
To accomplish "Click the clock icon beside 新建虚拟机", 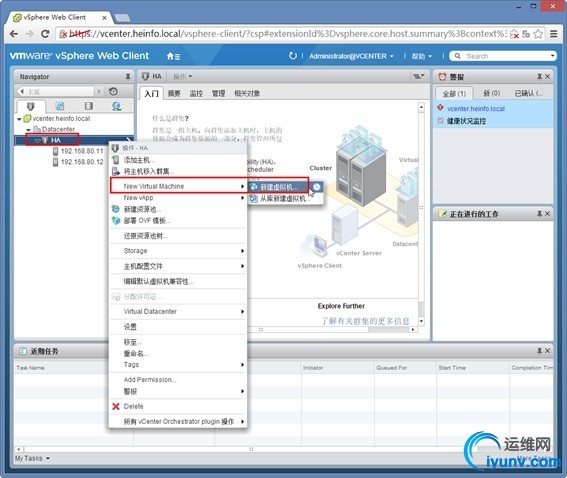I will (316, 187).
